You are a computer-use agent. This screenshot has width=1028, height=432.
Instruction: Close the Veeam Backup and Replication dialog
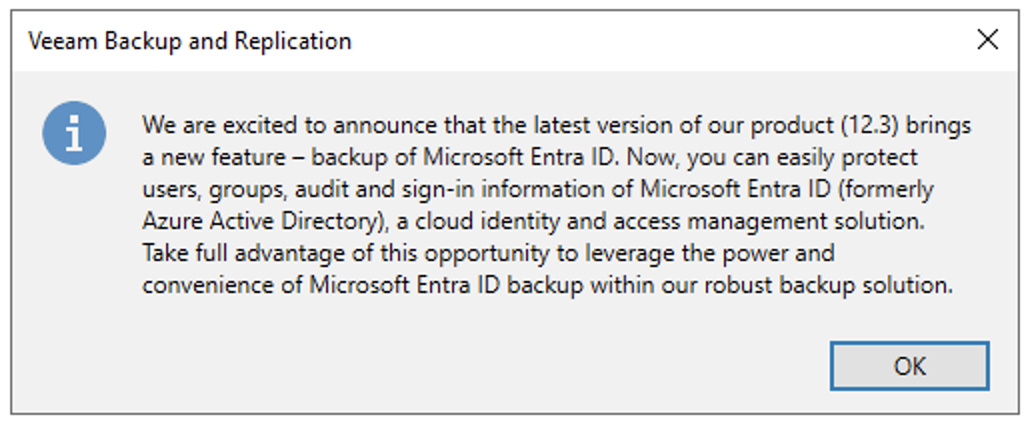(987, 40)
